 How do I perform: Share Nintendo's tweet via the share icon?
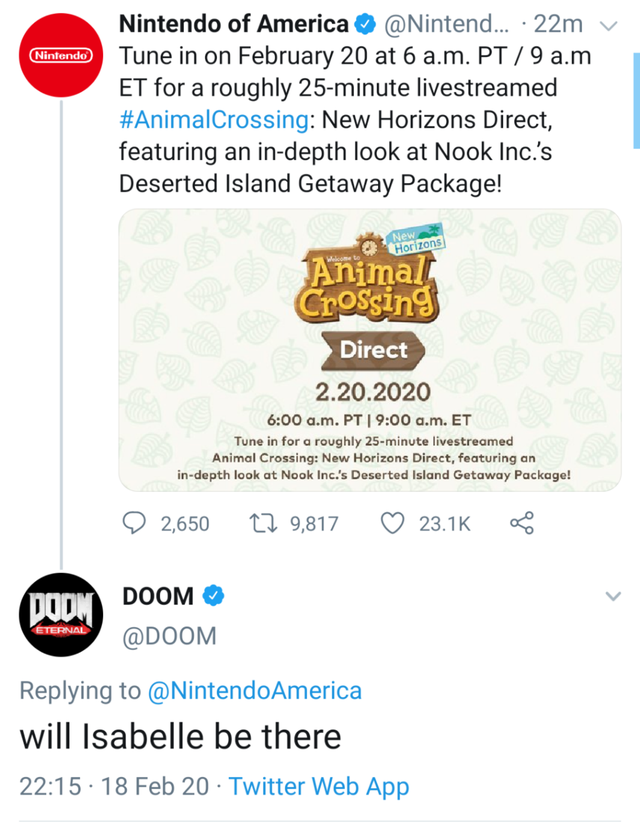(520, 523)
